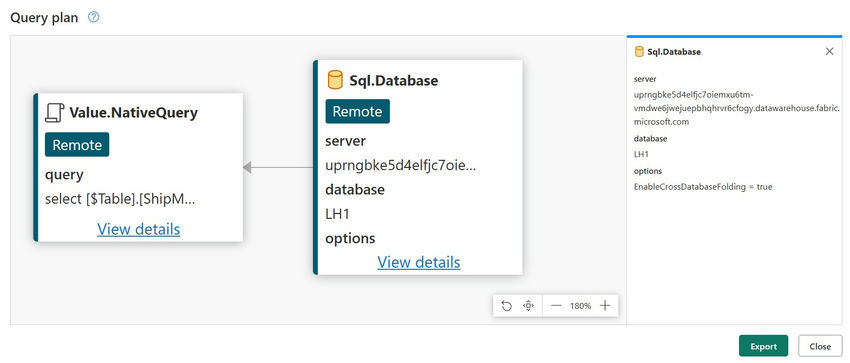Click the Sql.Database icon in the details panel header
Image resolution: width=850 pixels, height=363 pixels.
(x=639, y=52)
